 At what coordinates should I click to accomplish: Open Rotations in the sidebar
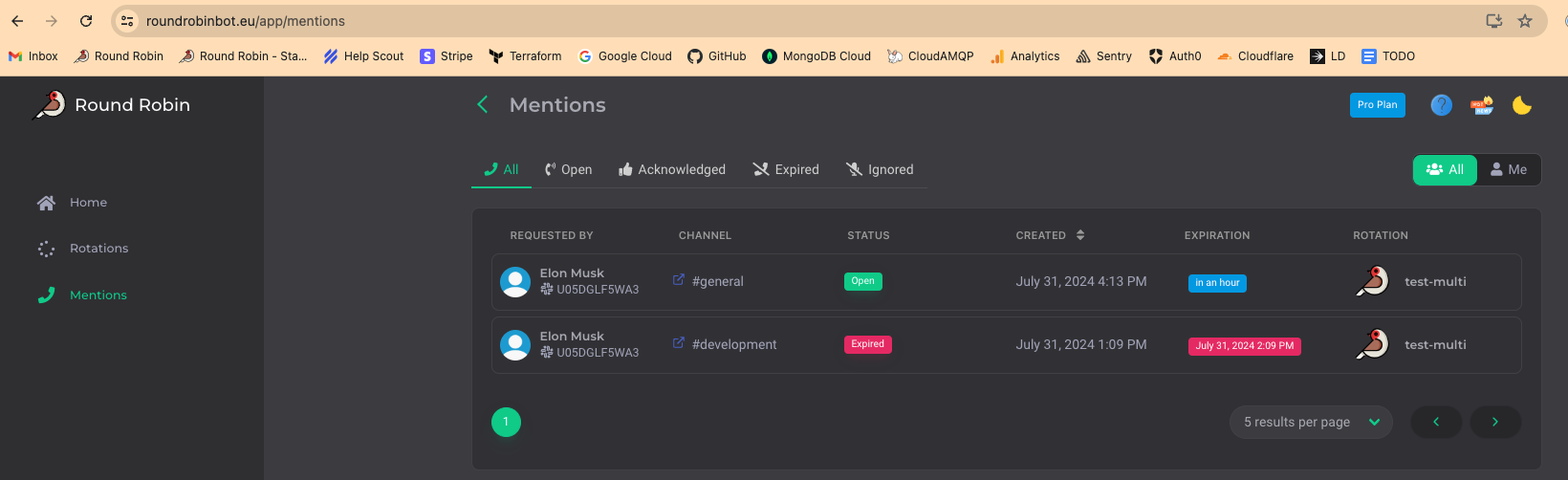[x=82, y=249]
